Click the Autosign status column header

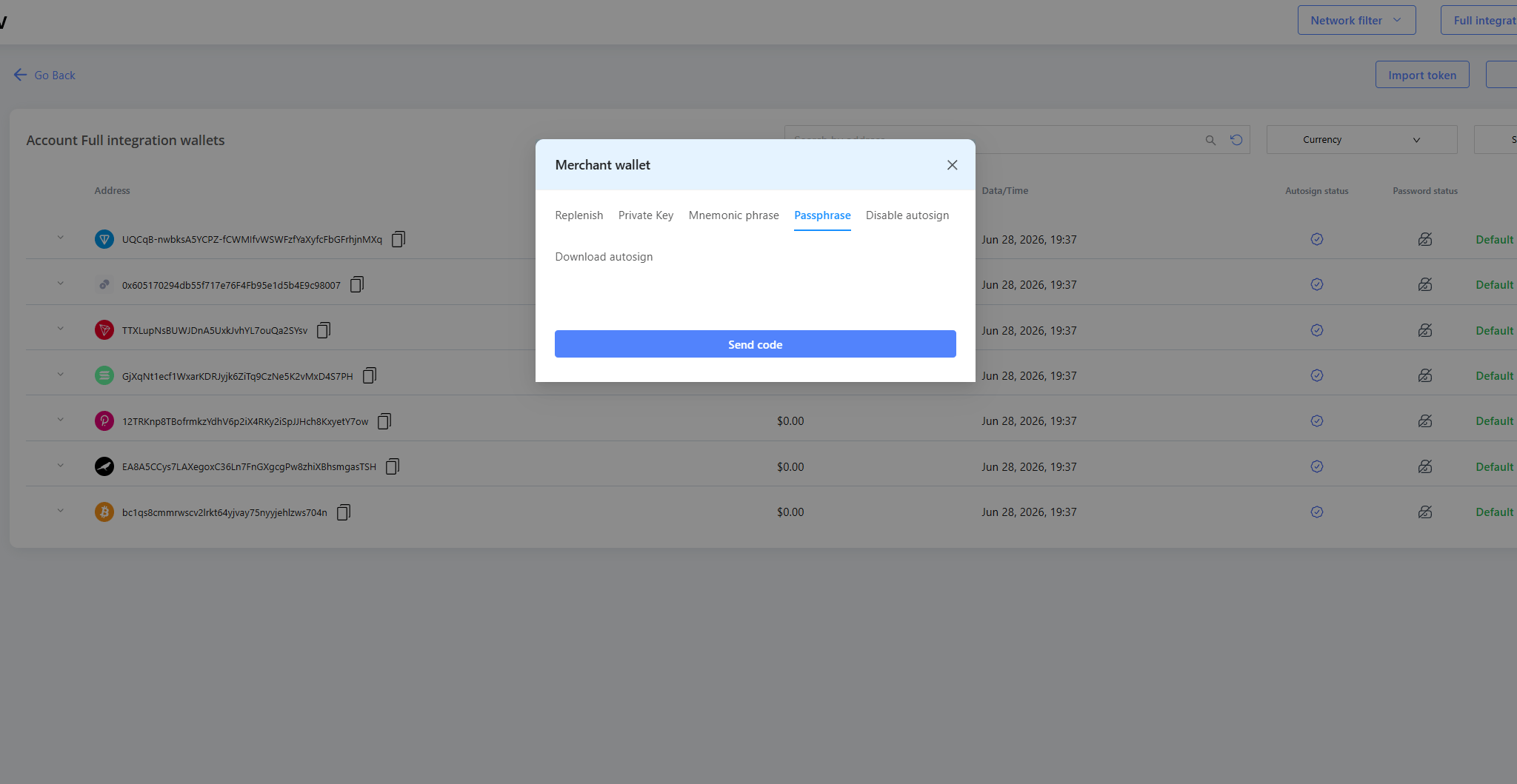point(1317,190)
